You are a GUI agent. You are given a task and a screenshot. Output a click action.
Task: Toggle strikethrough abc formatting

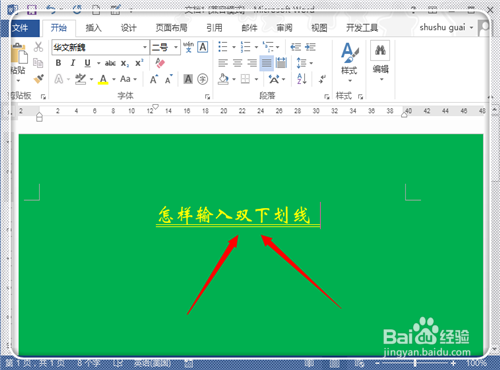[110, 63]
